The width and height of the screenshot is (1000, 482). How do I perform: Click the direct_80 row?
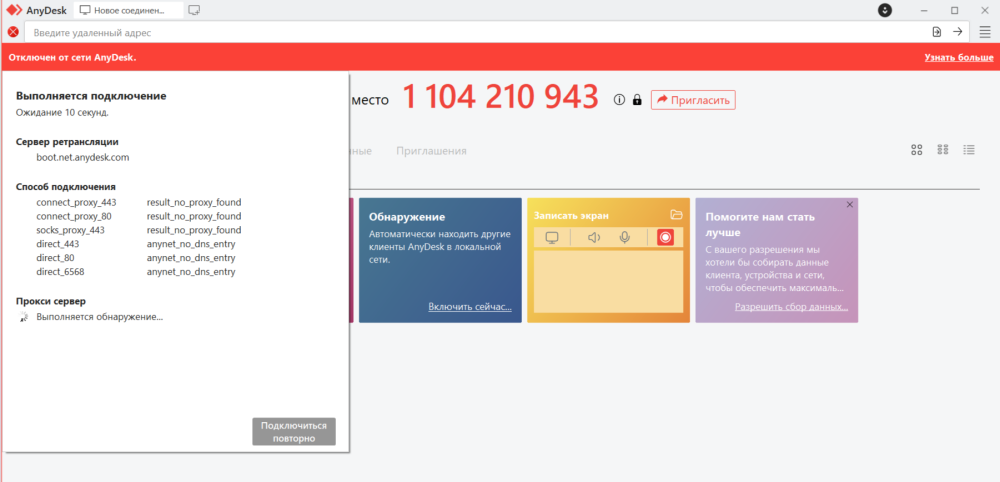coord(136,258)
